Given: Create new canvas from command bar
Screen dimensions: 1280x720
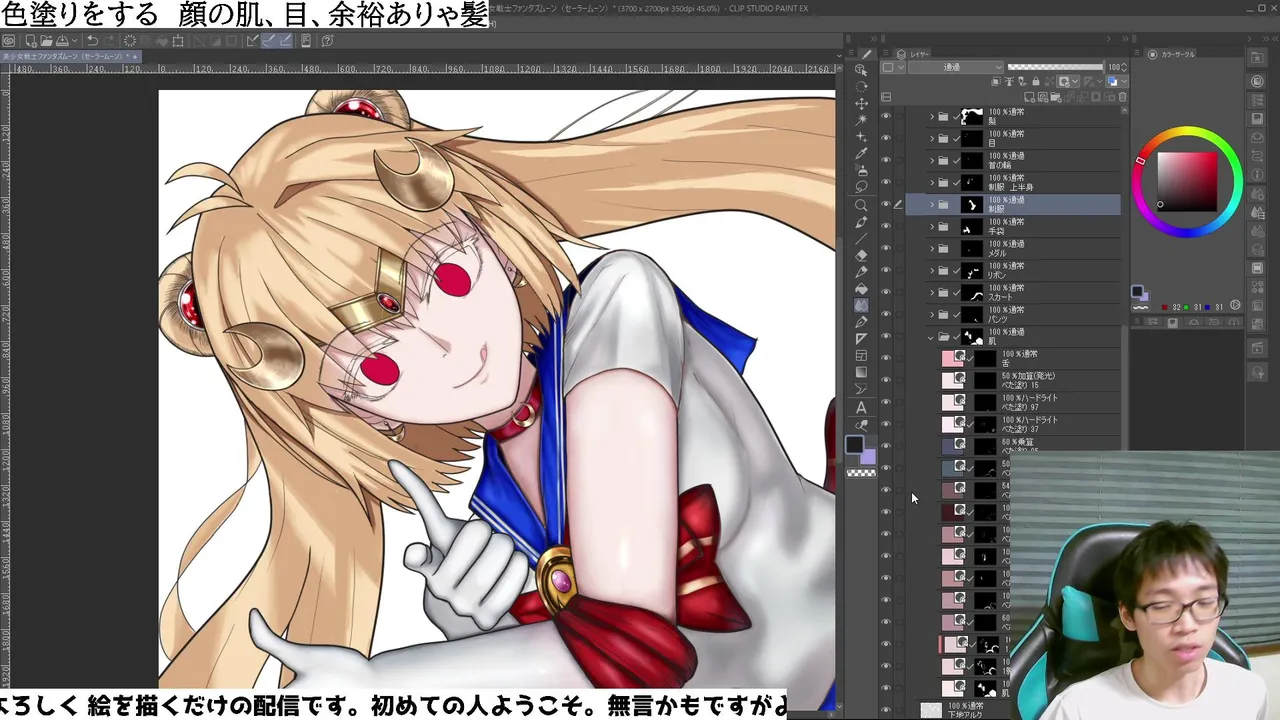Looking at the screenshot, I should coord(30,41).
